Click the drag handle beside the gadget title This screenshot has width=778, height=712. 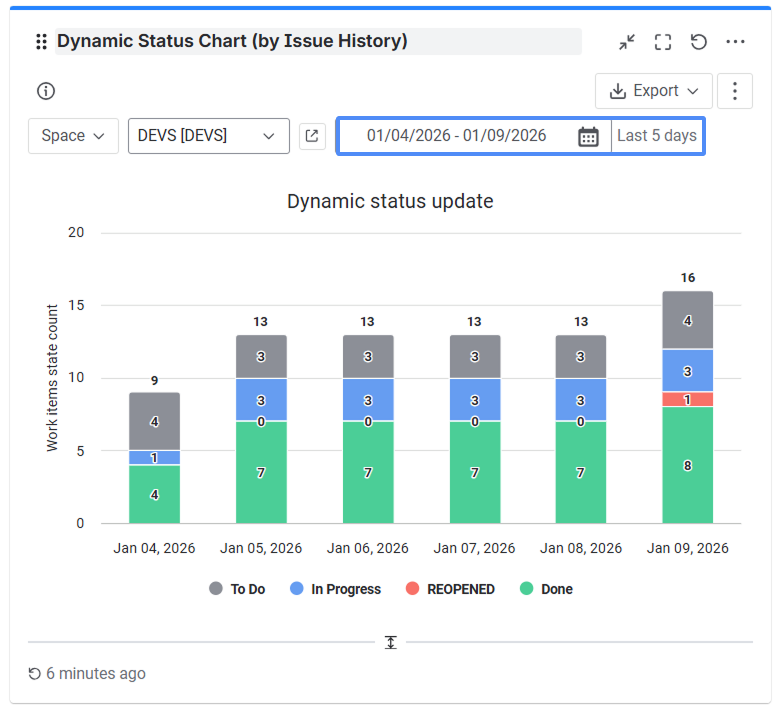(x=41, y=41)
